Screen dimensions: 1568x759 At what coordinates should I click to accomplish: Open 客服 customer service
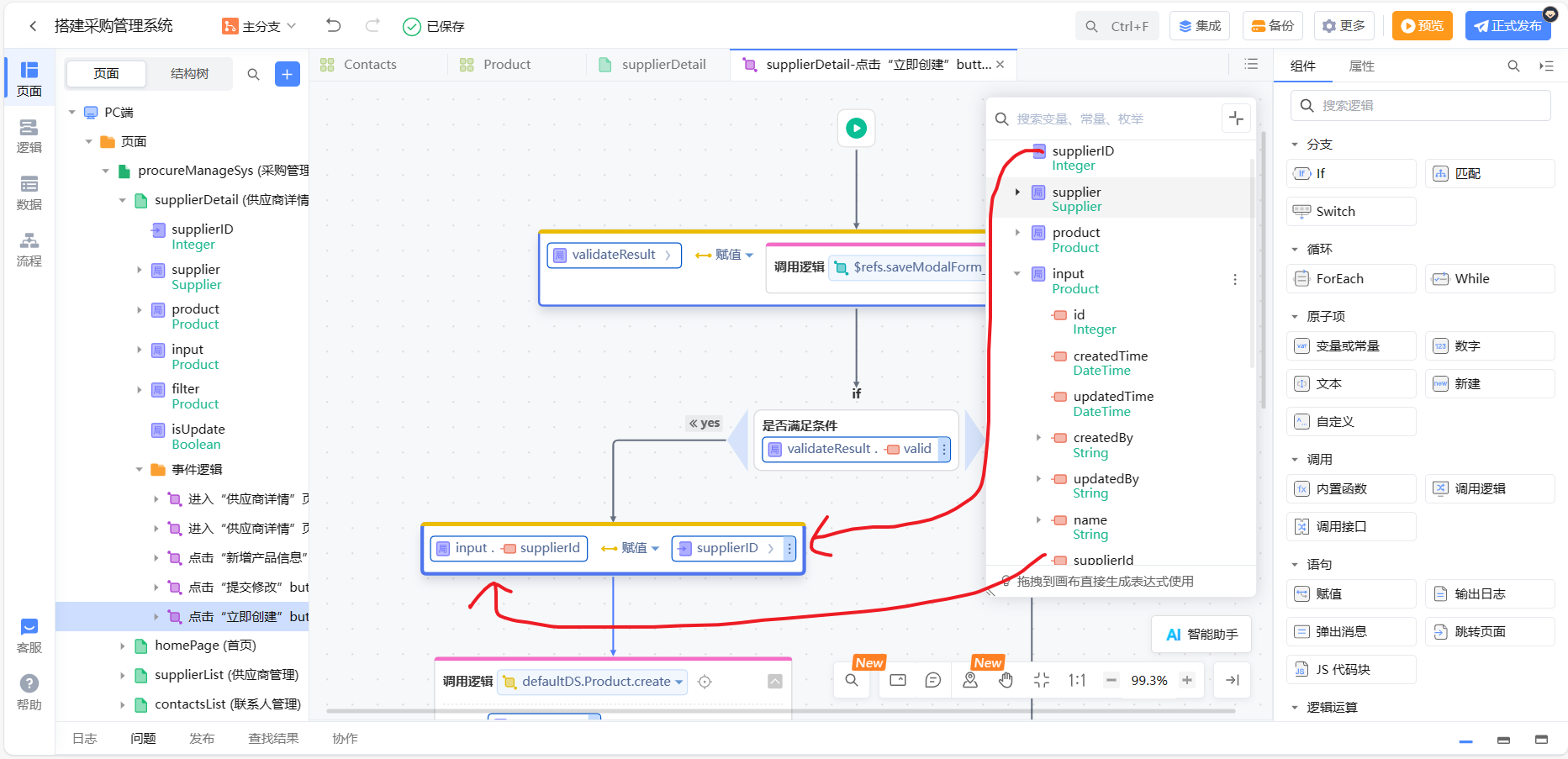[x=29, y=636]
